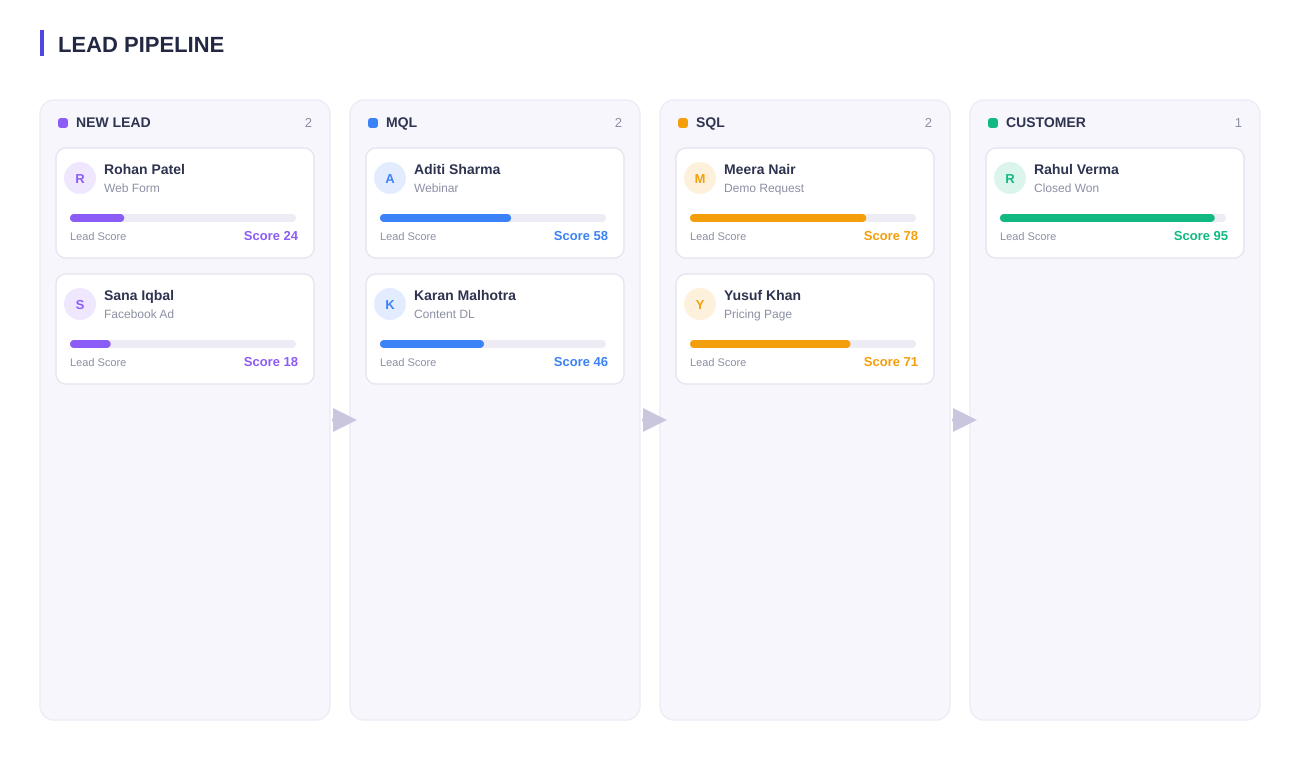The height and width of the screenshot is (780, 1300).
Task: Click Karan Malhotra's lead score progress bar
Action: (493, 344)
